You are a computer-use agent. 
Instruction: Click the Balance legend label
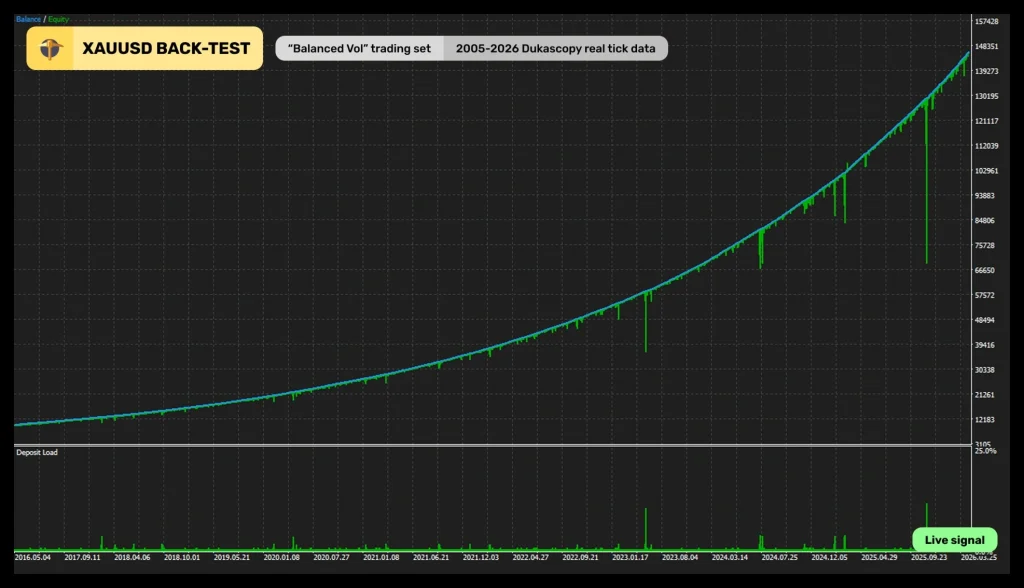point(28,19)
